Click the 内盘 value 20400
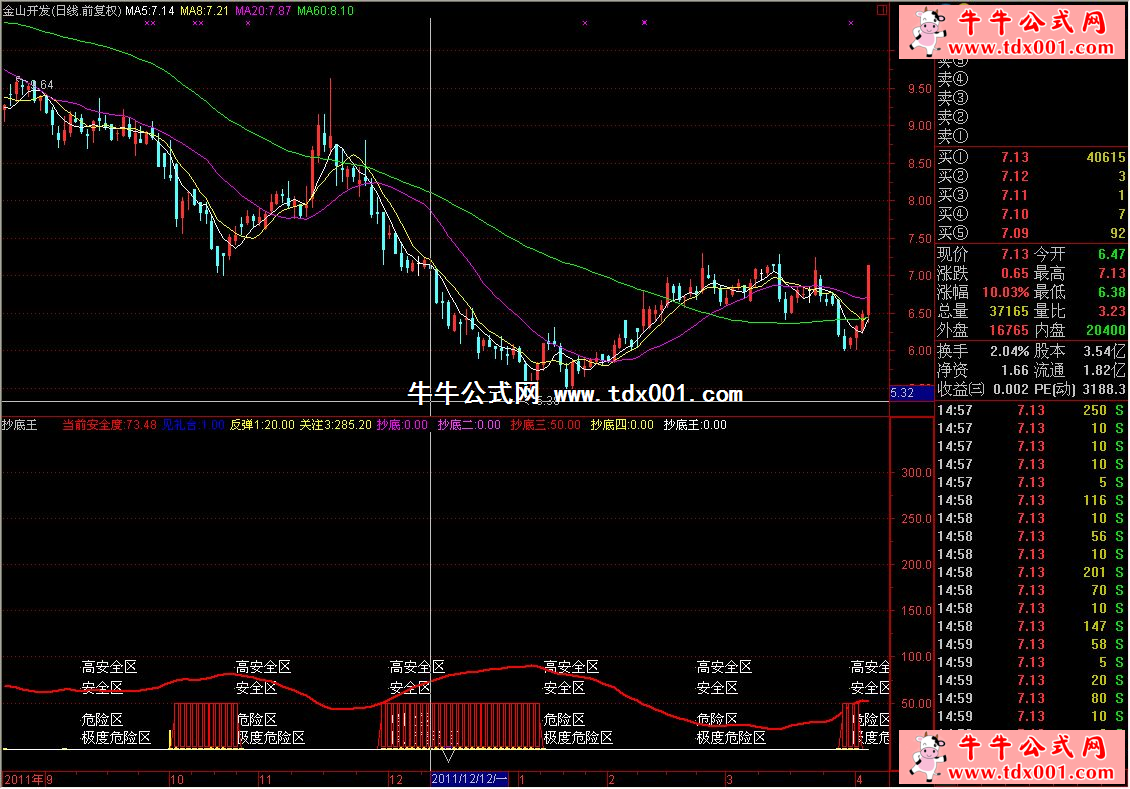The image size is (1130, 789). (x=1105, y=331)
